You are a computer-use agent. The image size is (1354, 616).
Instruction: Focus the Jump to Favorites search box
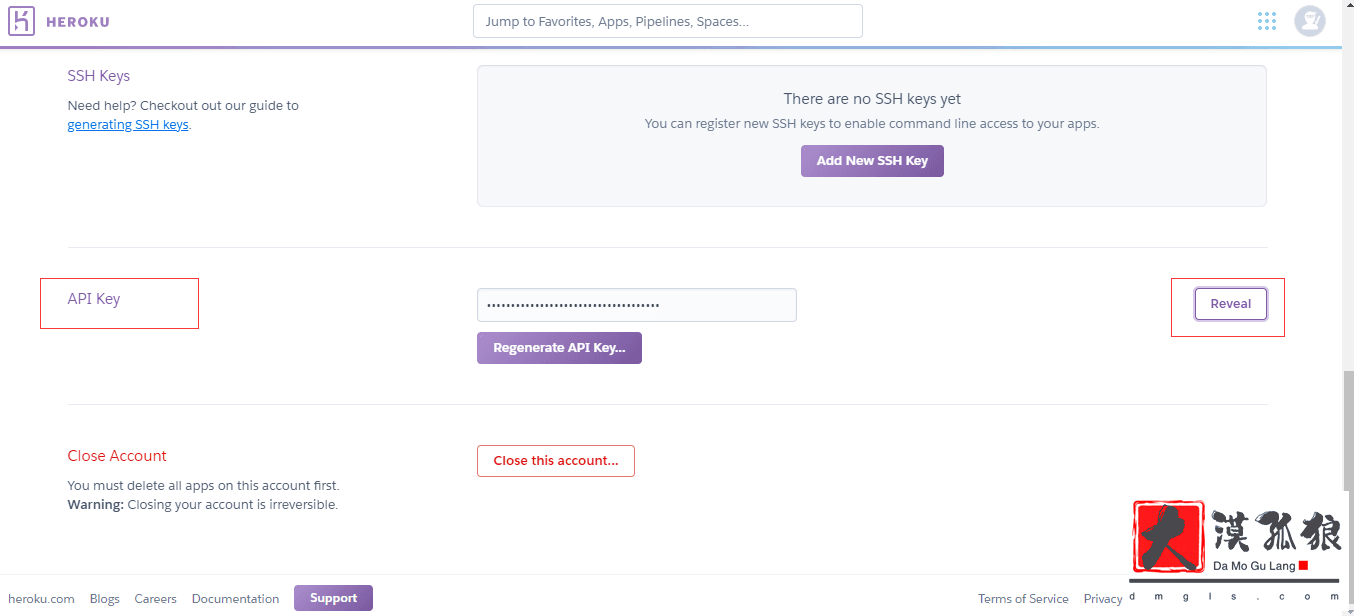pyautogui.click(x=667, y=21)
